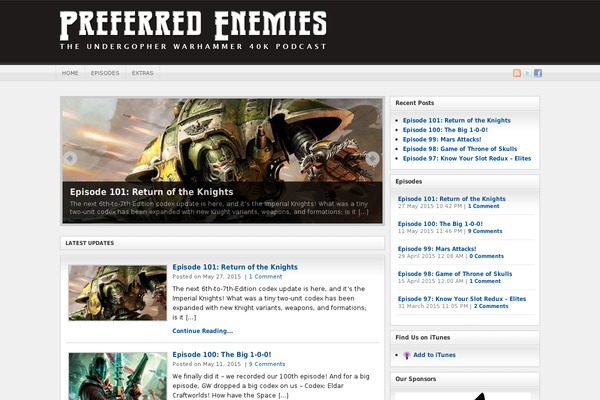
Task: Open '9 Comments' link under Episode 100 post
Action: click(x=267, y=364)
